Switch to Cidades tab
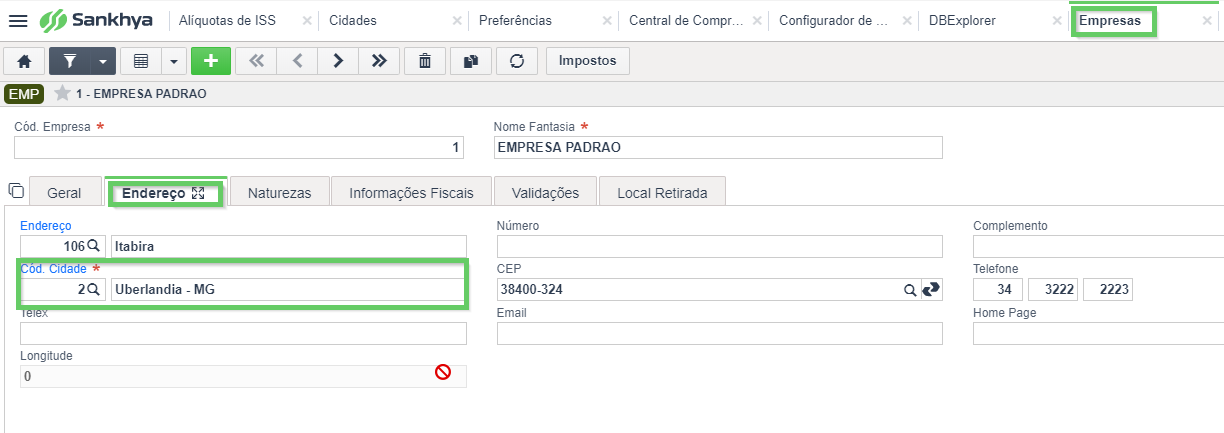Screen dimensions: 1224x433 353,20
